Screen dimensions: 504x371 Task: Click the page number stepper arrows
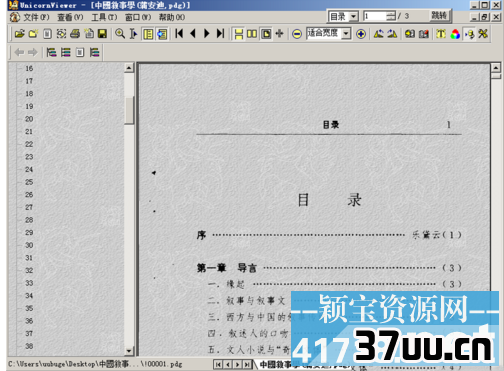(390, 16)
